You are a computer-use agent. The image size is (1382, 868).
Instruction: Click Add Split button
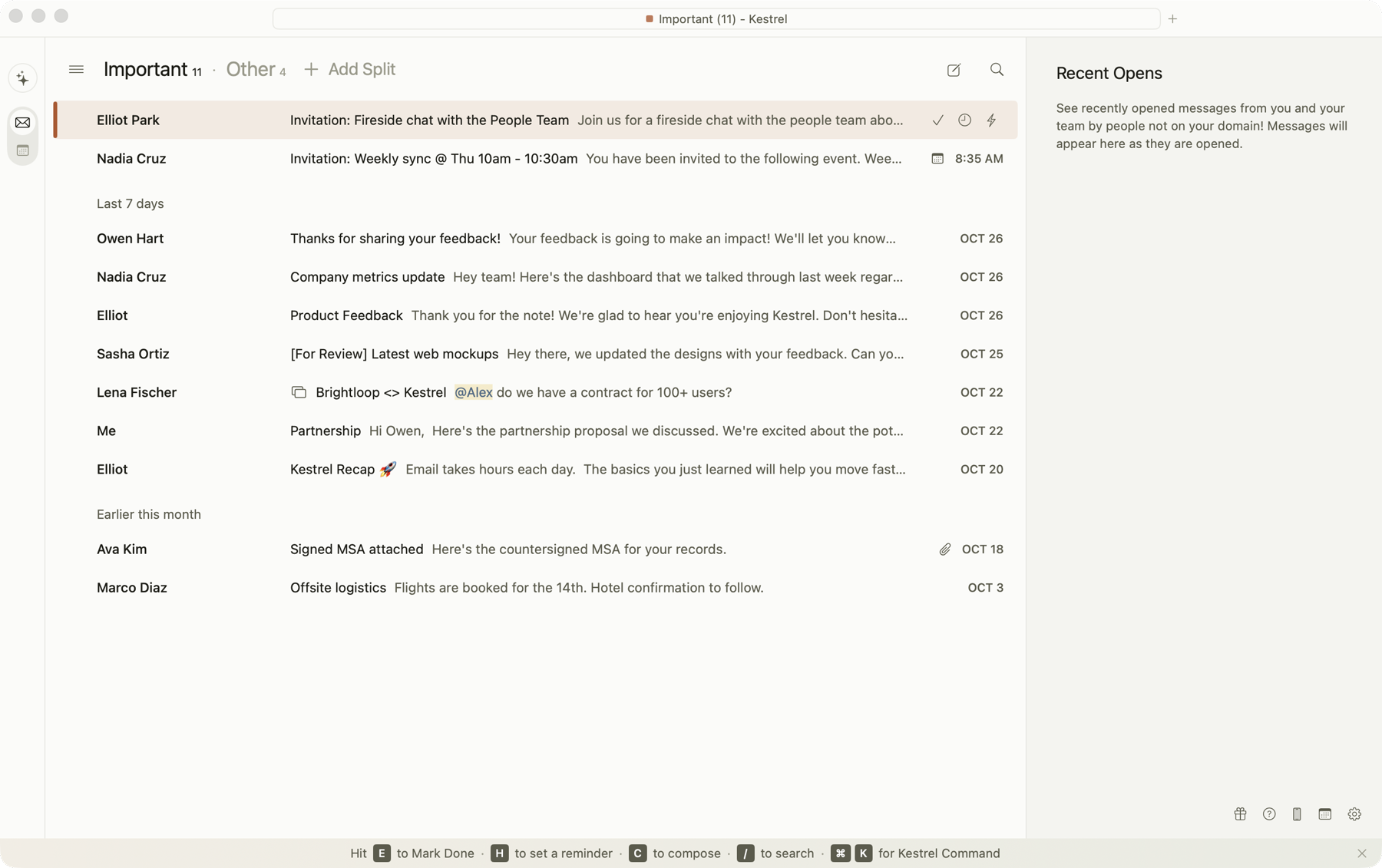pos(349,69)
